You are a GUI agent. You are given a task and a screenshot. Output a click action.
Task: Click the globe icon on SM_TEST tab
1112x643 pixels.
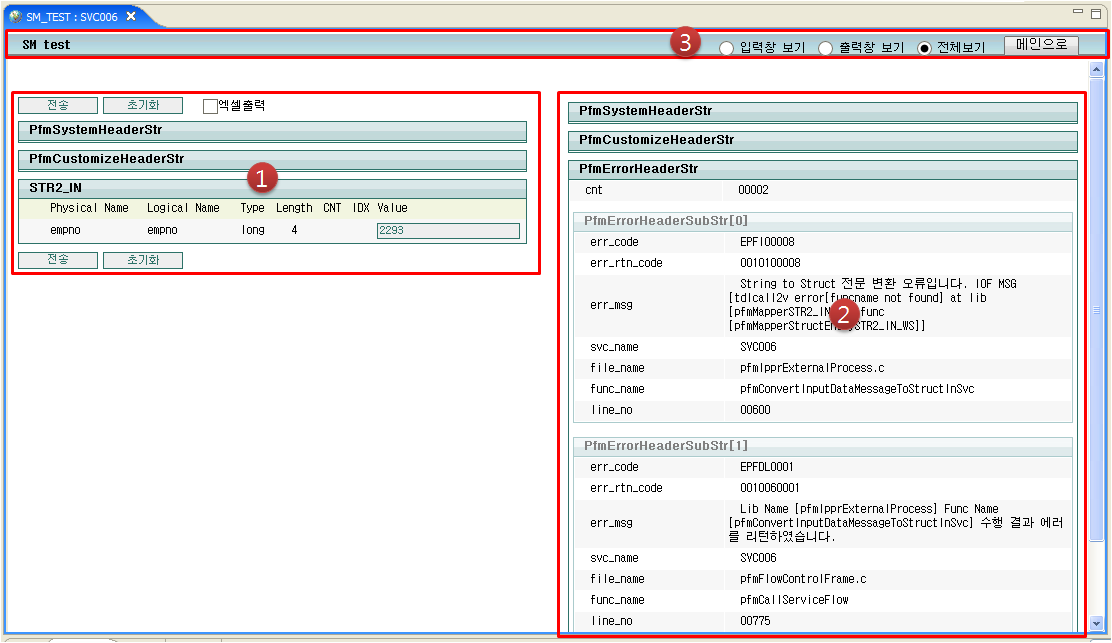tap(15, 16)
